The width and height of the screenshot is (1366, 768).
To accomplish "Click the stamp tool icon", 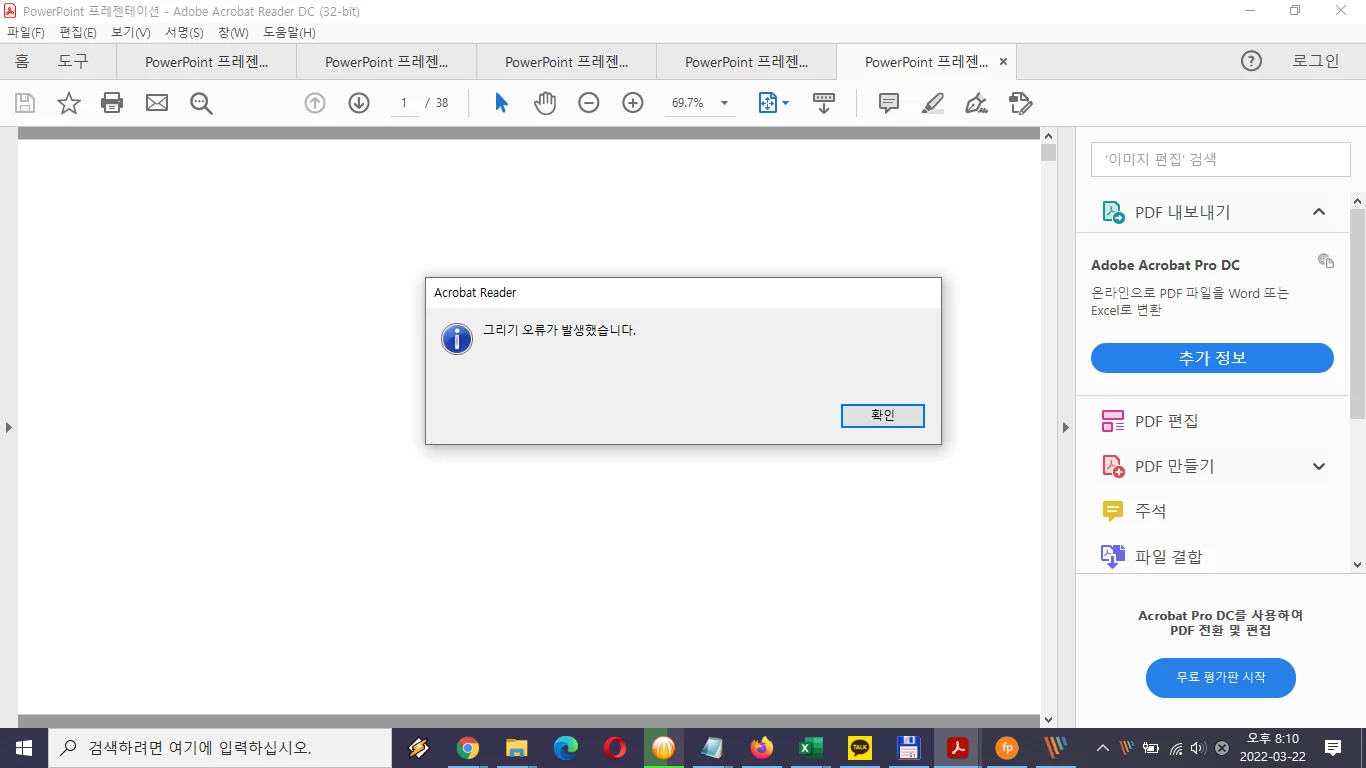I will pos(1021,103).
